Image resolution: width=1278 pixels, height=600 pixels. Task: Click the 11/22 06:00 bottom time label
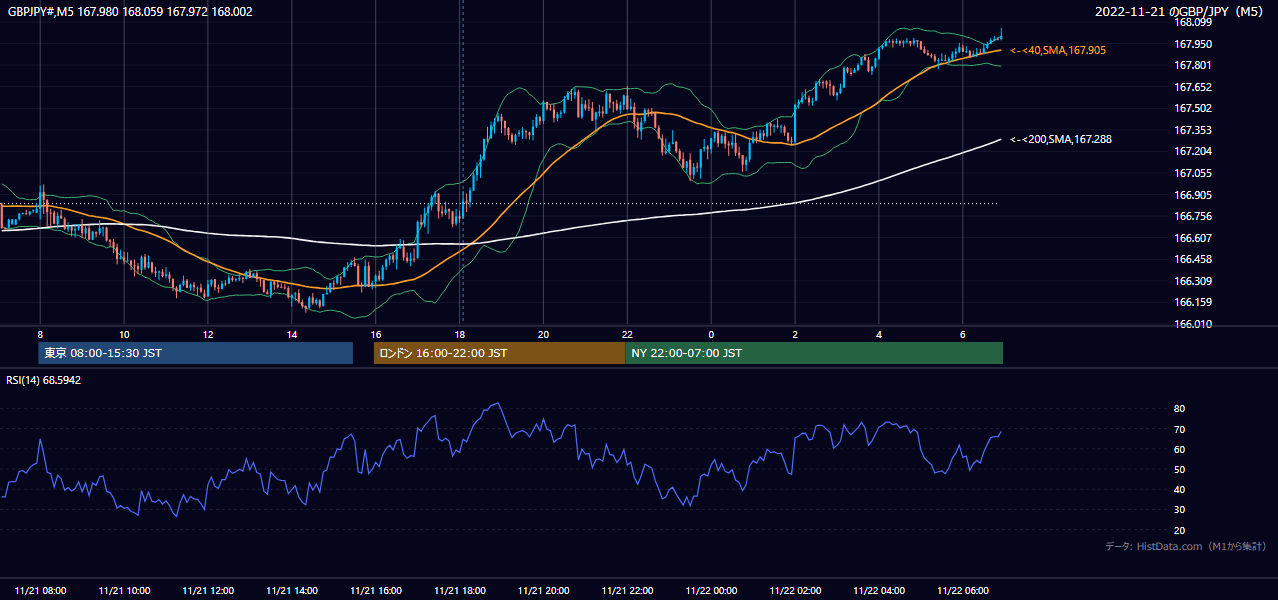(964, 590)
